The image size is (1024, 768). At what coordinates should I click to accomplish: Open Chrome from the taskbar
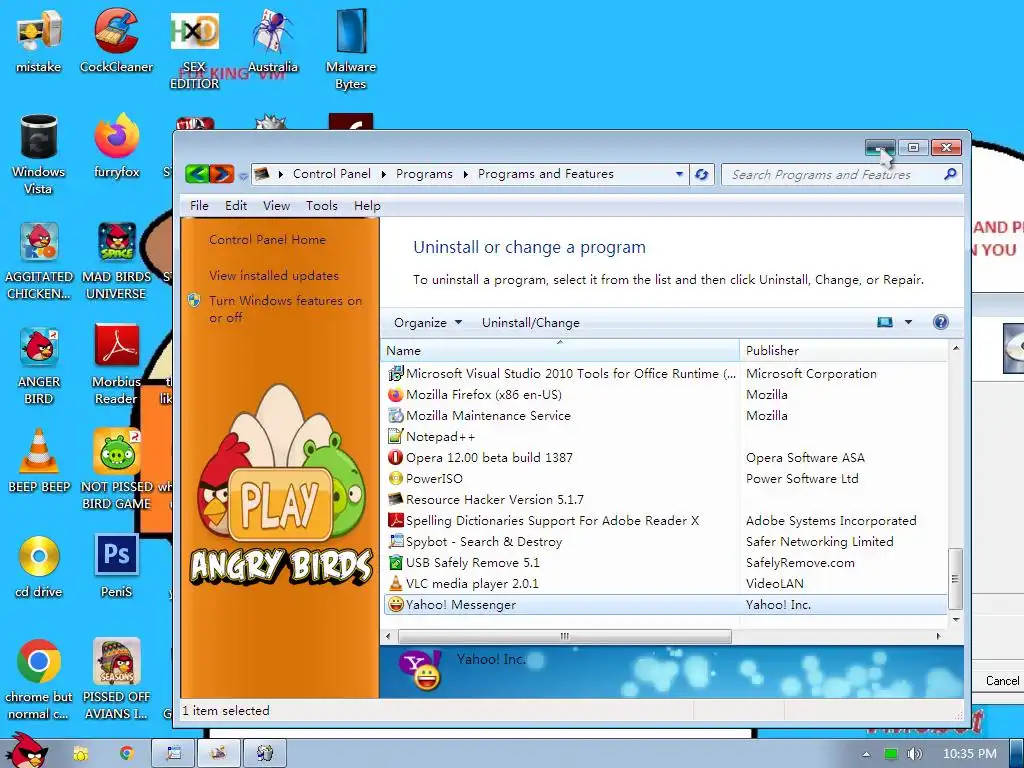[126, 753]
